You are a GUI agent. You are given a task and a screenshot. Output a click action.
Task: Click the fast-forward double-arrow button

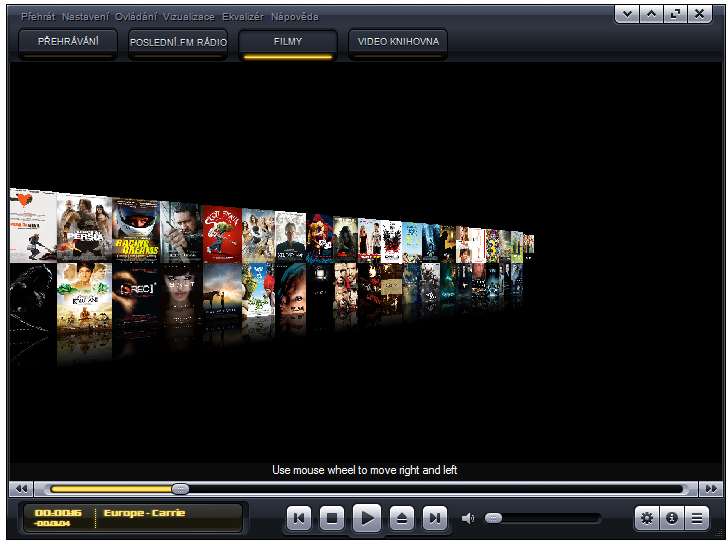click(711, 489)
